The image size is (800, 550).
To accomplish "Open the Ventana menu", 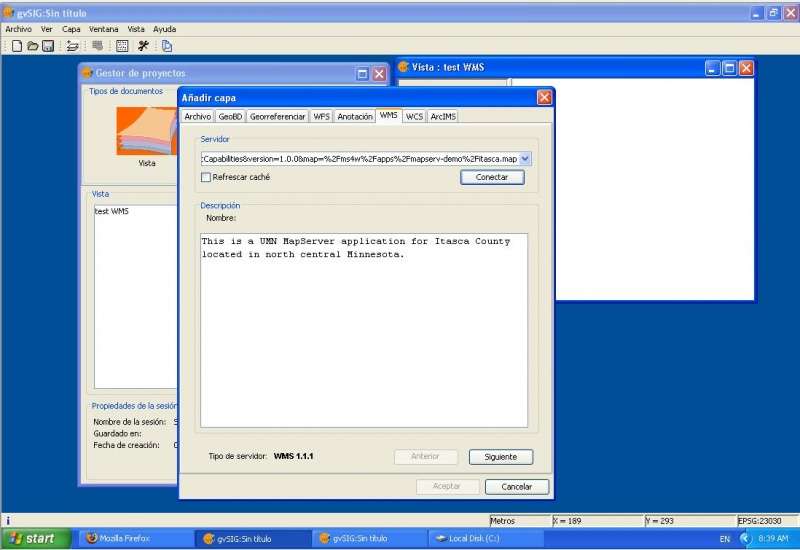I will point(103,29).
